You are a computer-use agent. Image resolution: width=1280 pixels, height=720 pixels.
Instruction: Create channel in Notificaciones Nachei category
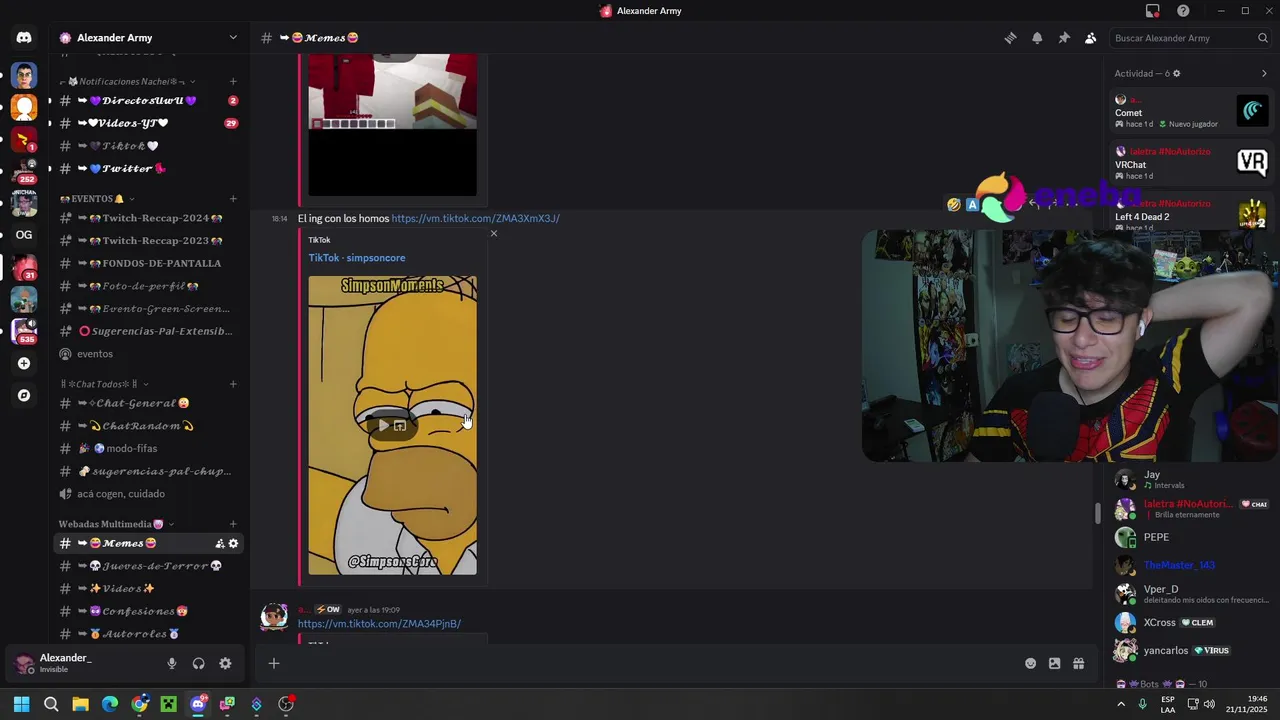tap(233, 81)
